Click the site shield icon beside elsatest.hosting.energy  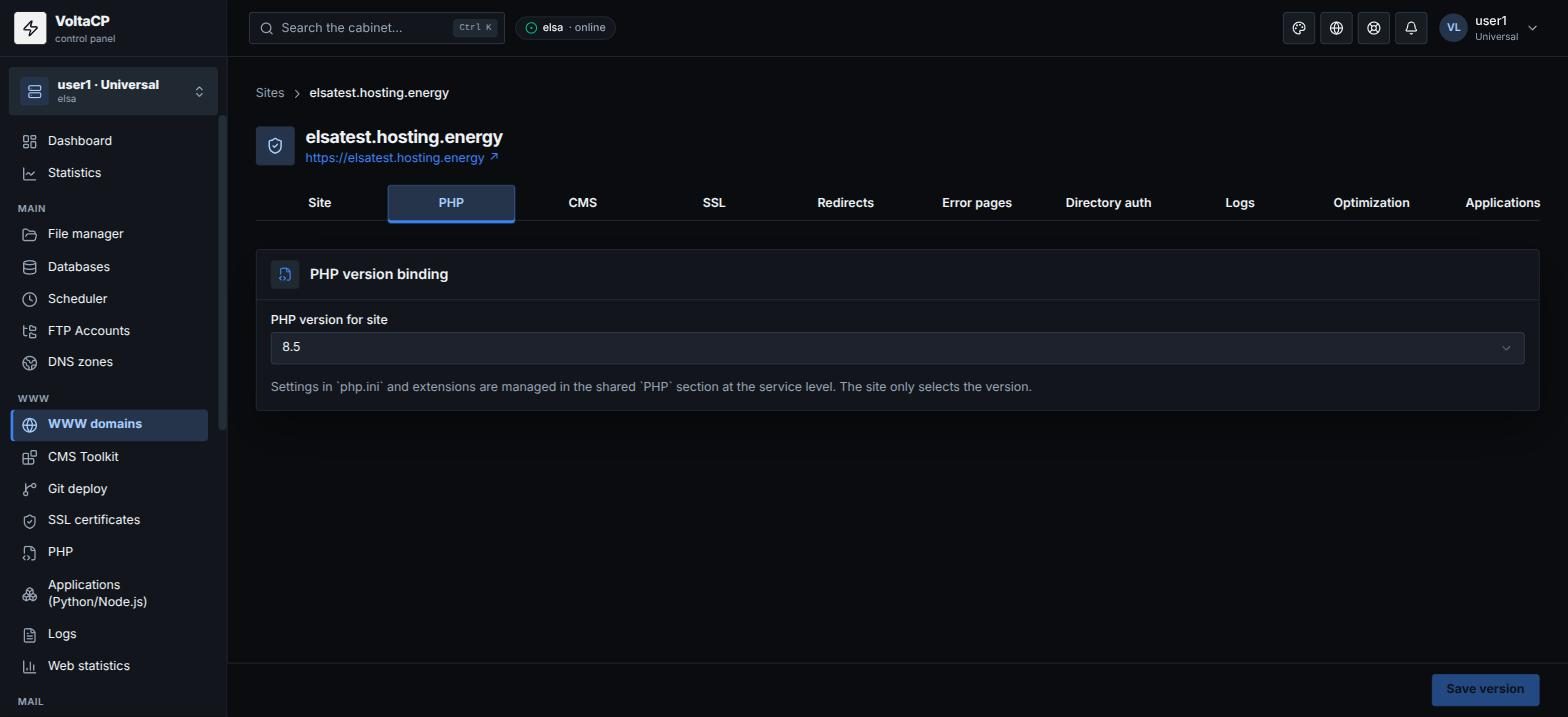[x=275, y=146]
